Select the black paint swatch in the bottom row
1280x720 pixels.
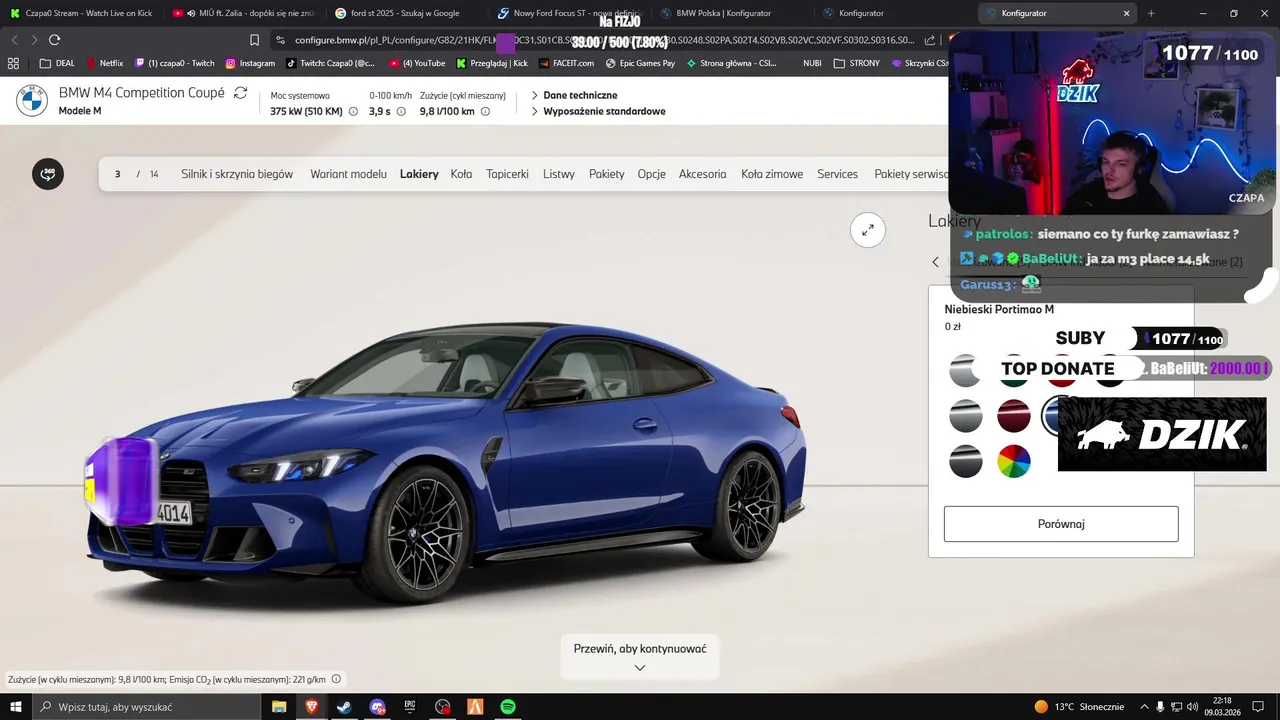[x=966, y=462]
